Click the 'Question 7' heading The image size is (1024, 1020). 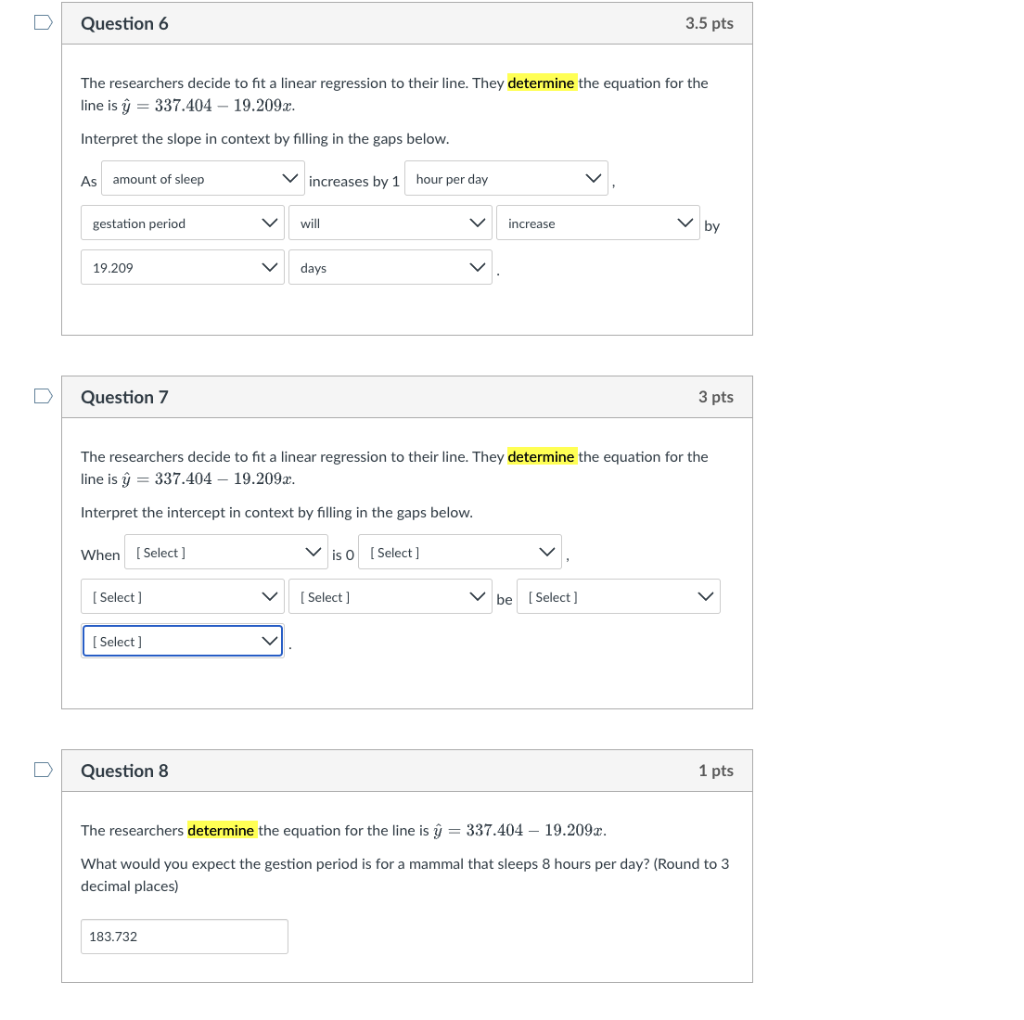pos(124,397)
